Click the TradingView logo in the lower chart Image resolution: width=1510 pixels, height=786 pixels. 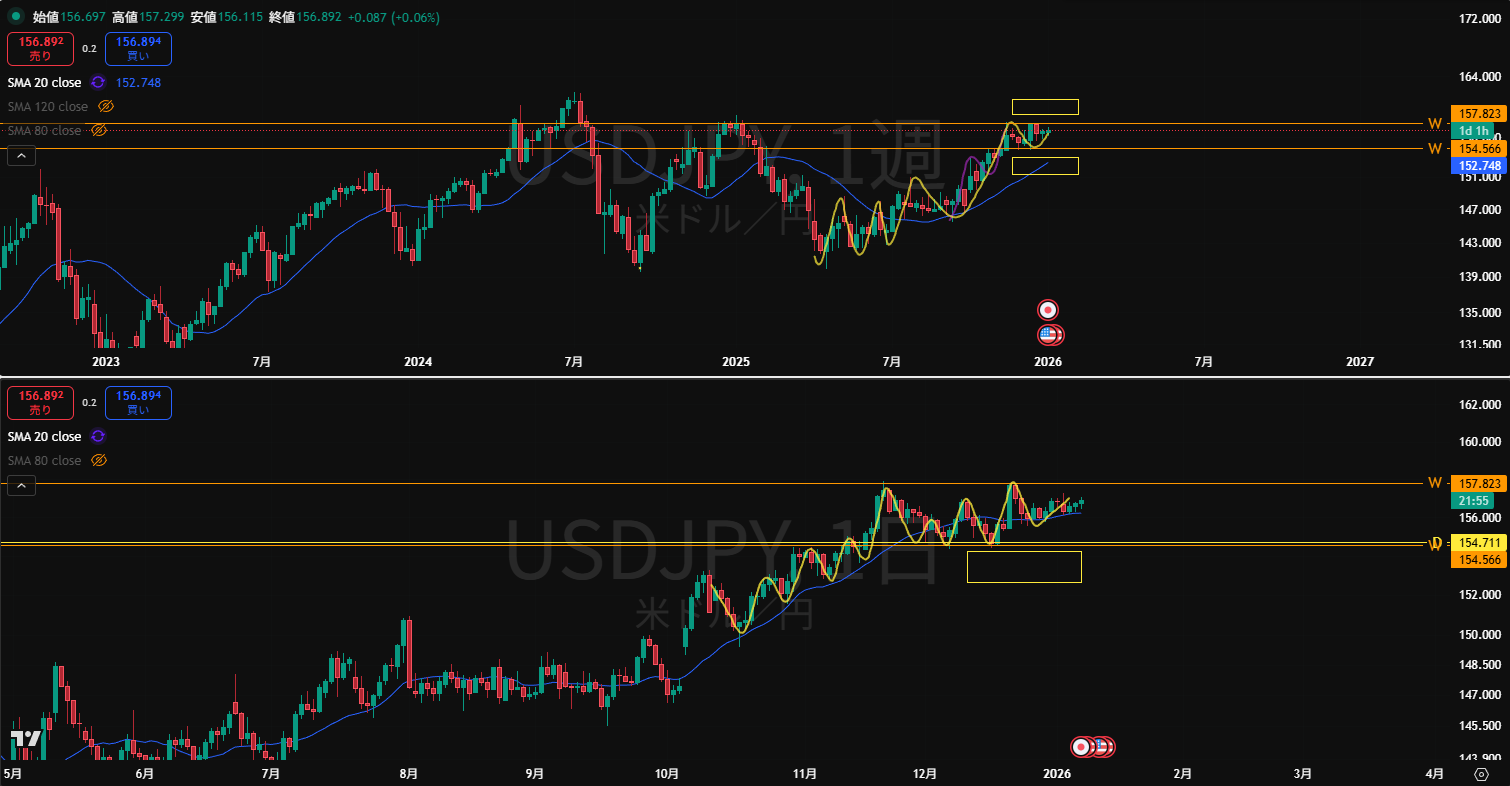click(26, 739)
